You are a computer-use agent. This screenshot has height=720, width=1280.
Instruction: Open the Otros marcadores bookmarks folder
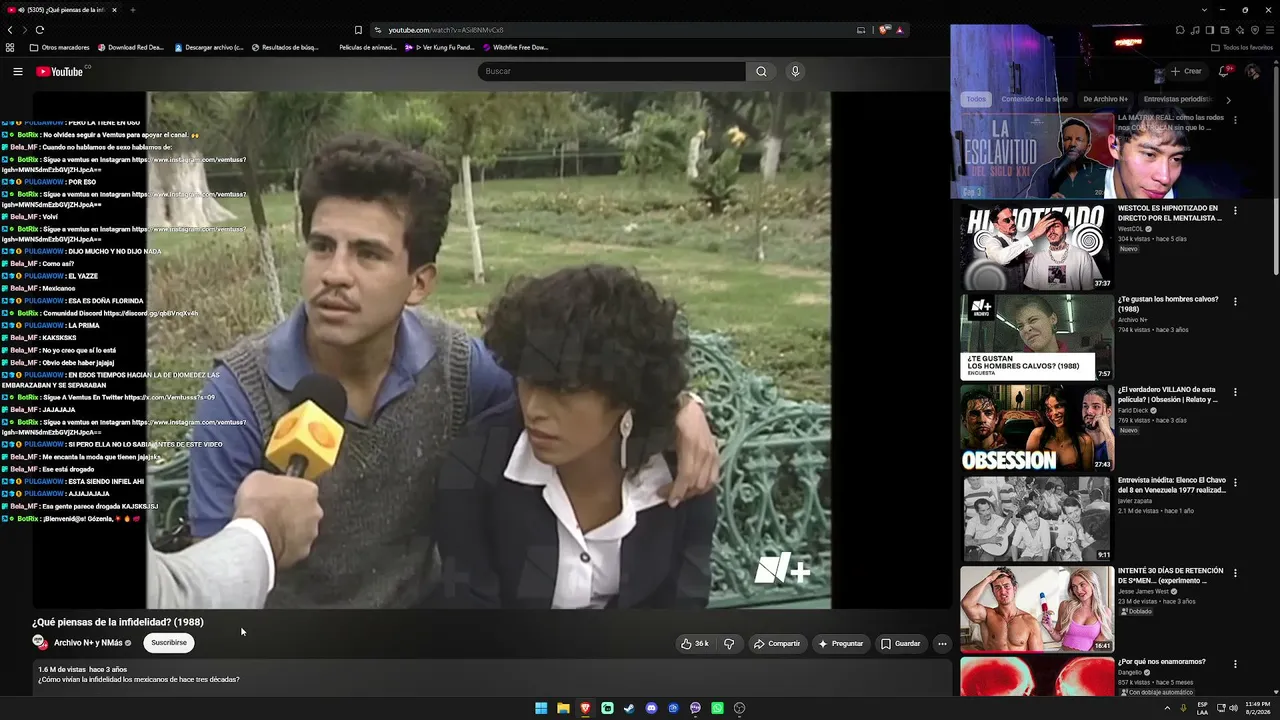tap(59, 47)
